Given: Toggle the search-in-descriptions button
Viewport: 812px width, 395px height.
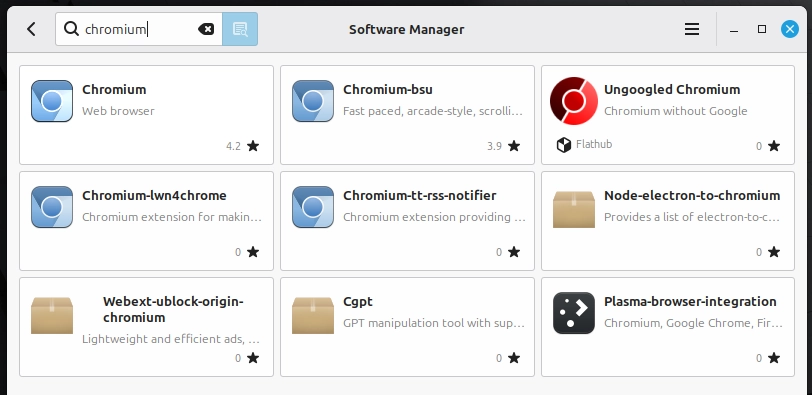Looking at the screenshot, I should click(240, 29).
